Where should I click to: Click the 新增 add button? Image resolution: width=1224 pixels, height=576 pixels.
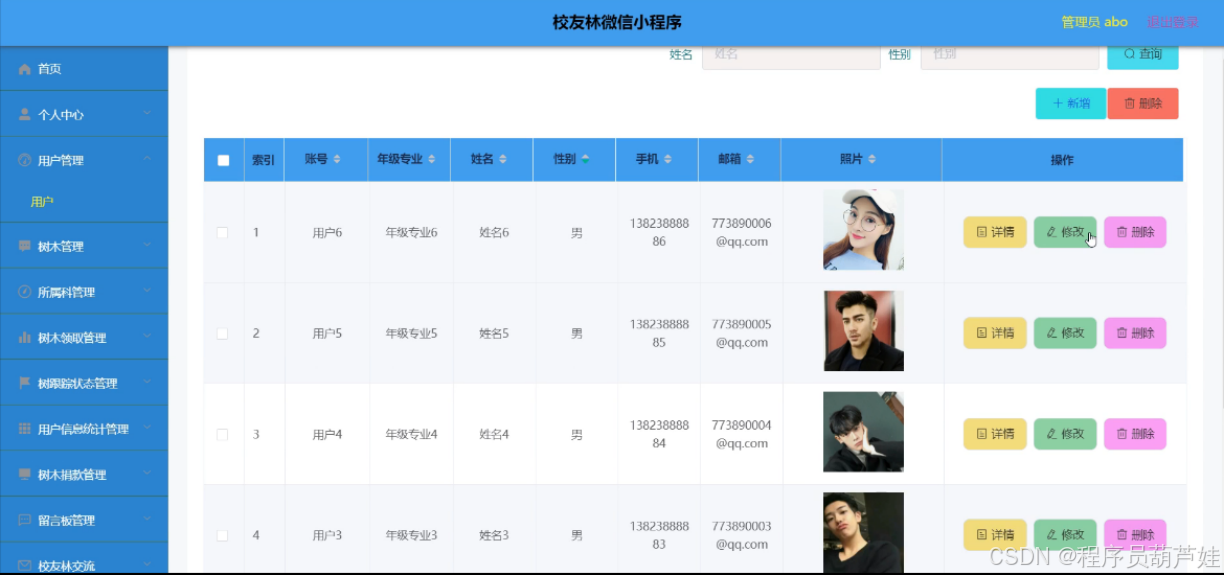click(1070, 103)
